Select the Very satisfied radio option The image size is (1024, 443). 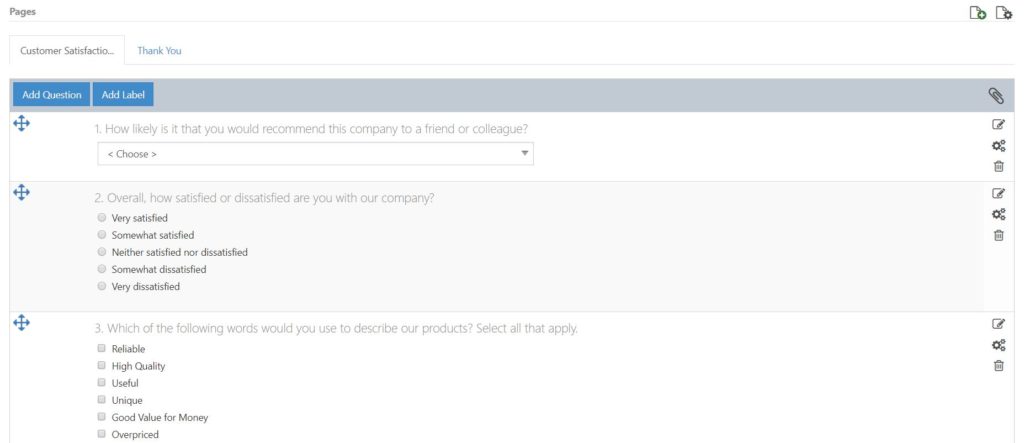coord(101,218)
